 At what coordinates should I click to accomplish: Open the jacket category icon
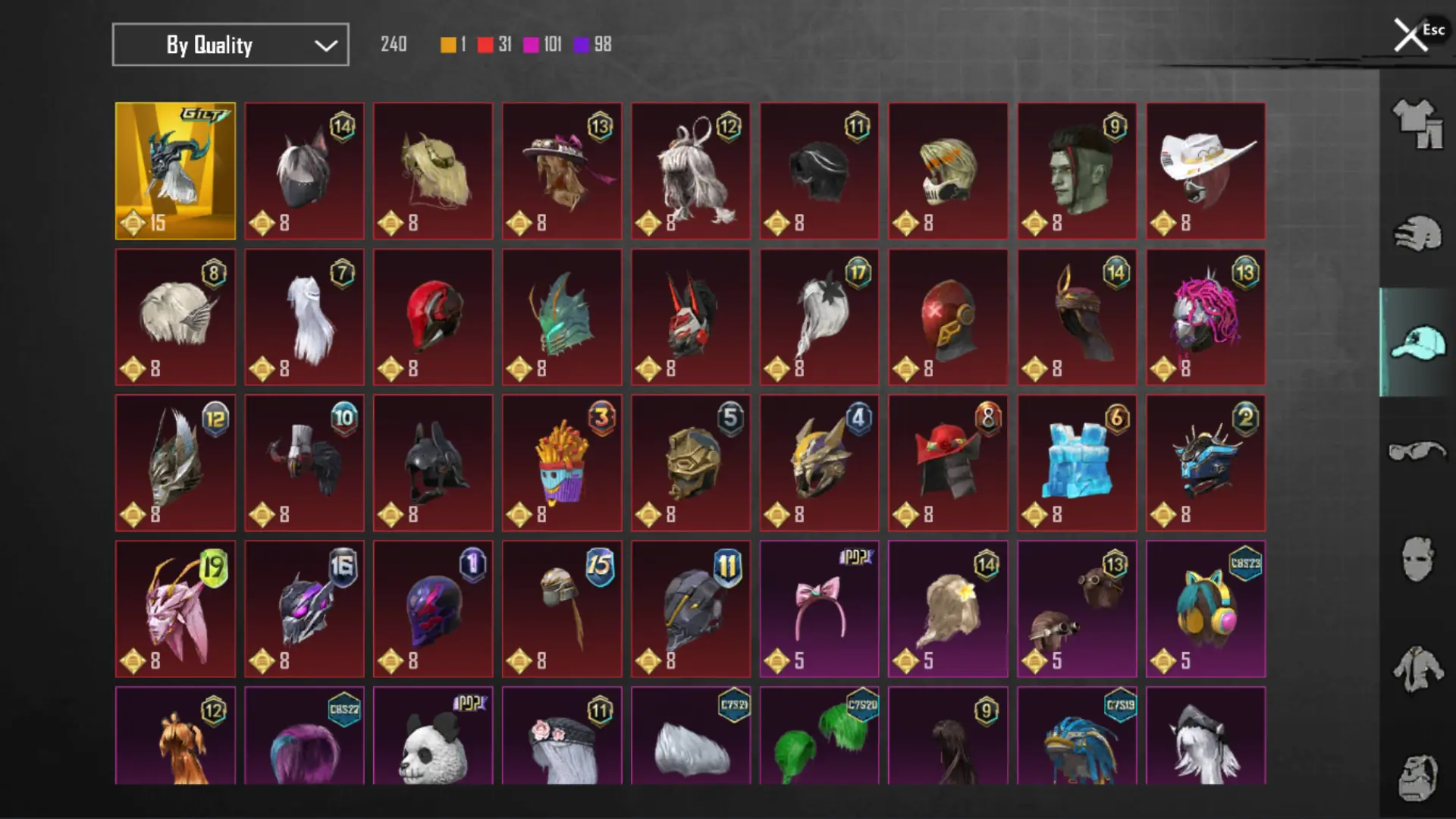click(x=1417, y=669)
